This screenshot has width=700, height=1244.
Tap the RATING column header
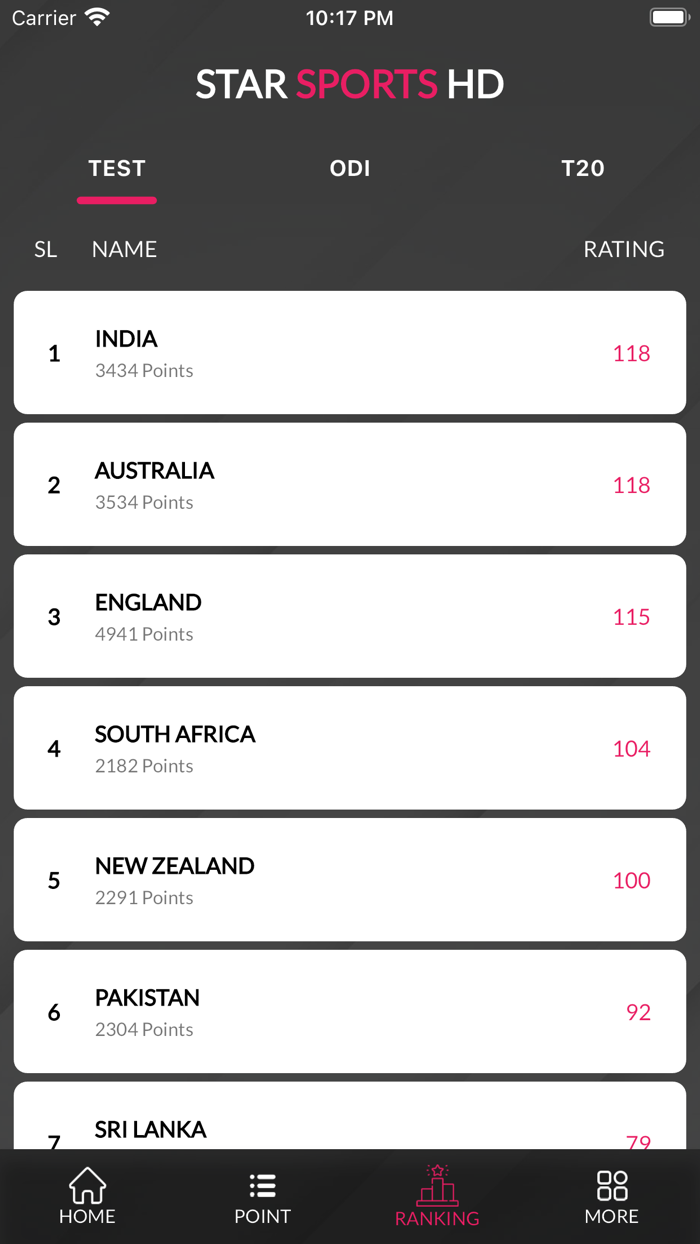coord(624,249)
